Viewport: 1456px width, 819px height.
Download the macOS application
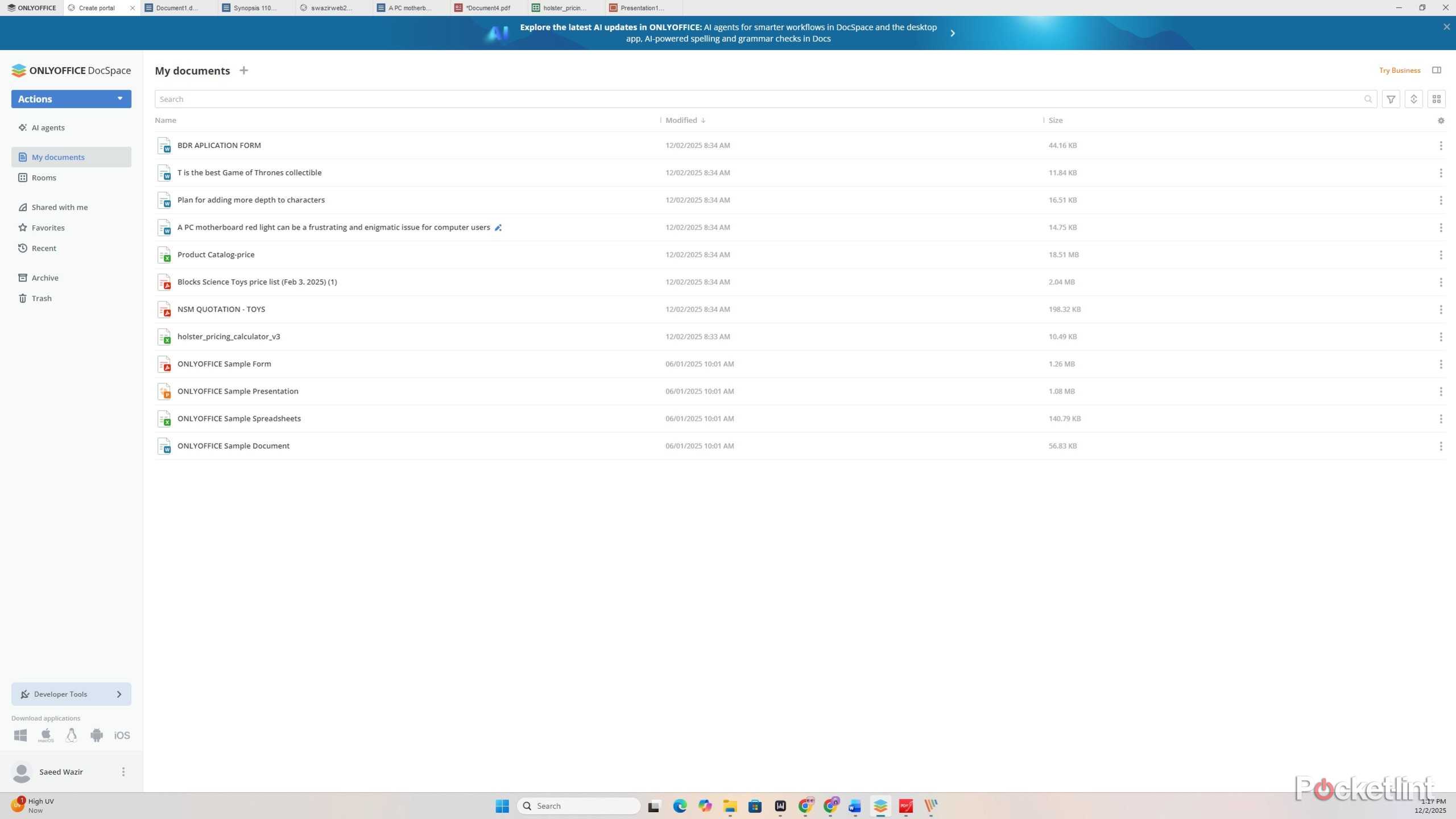(45, 735)
